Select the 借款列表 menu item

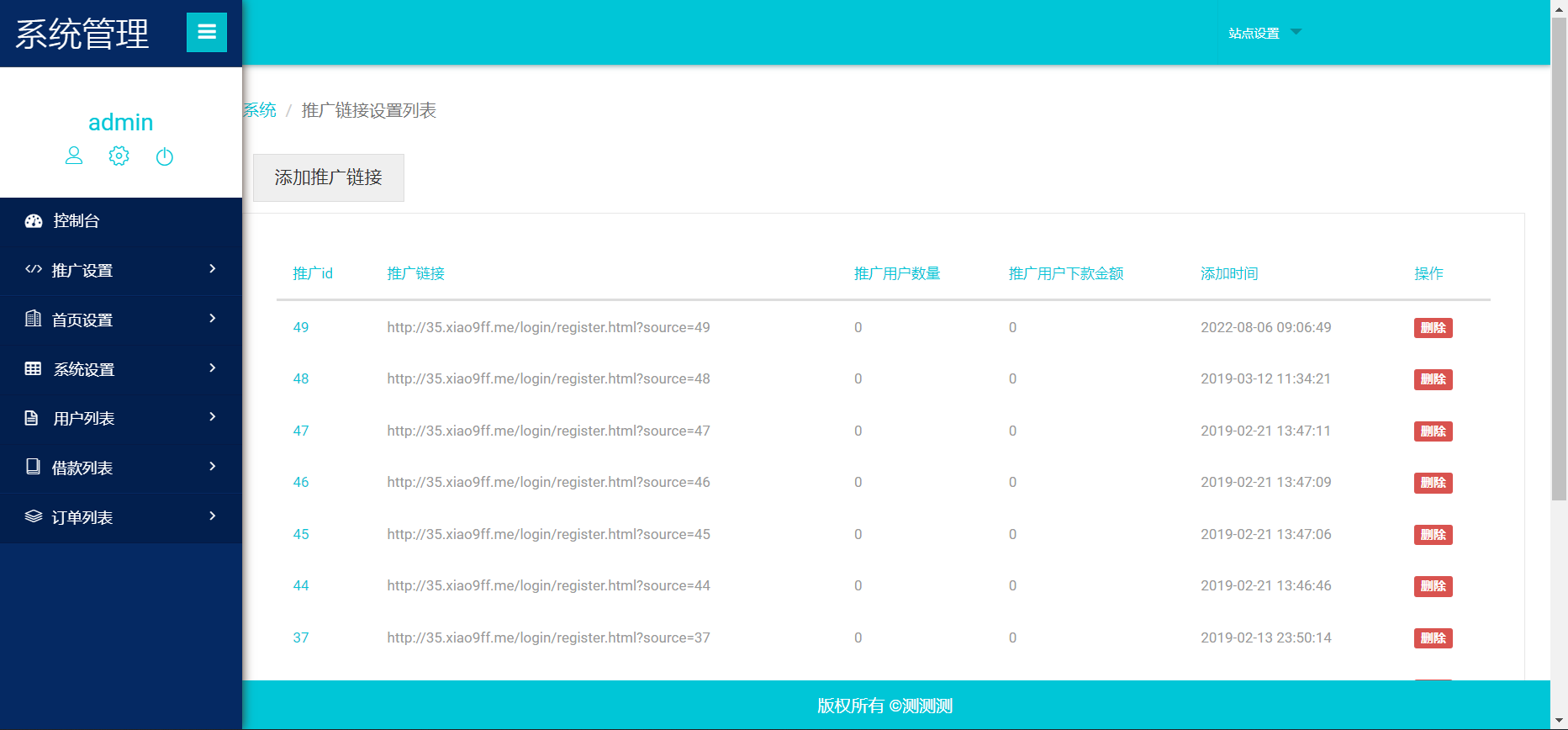[121, 468]
